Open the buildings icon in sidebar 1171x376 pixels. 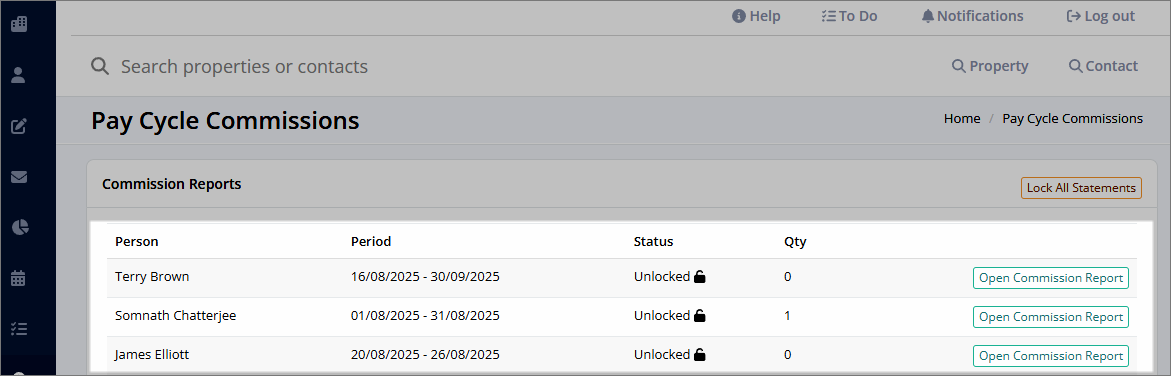tap(19, 24)
